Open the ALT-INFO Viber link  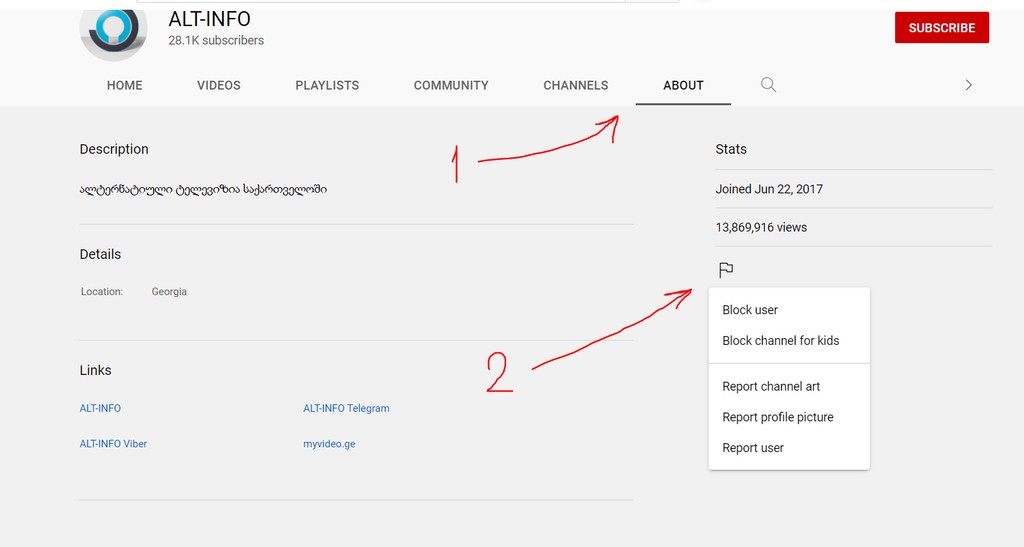coord(113,444)
